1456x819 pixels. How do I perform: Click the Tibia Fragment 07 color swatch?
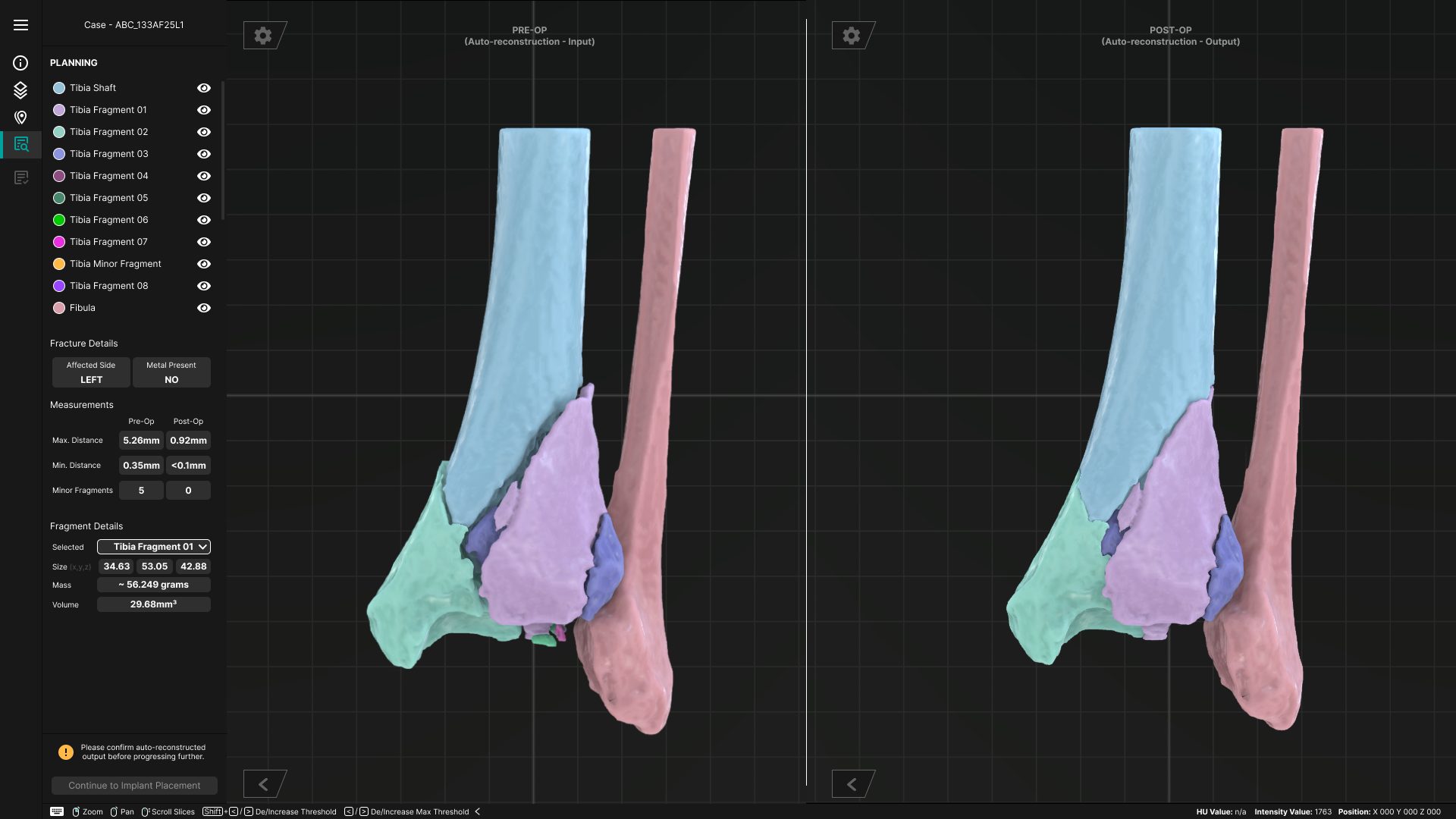point(58,242)
